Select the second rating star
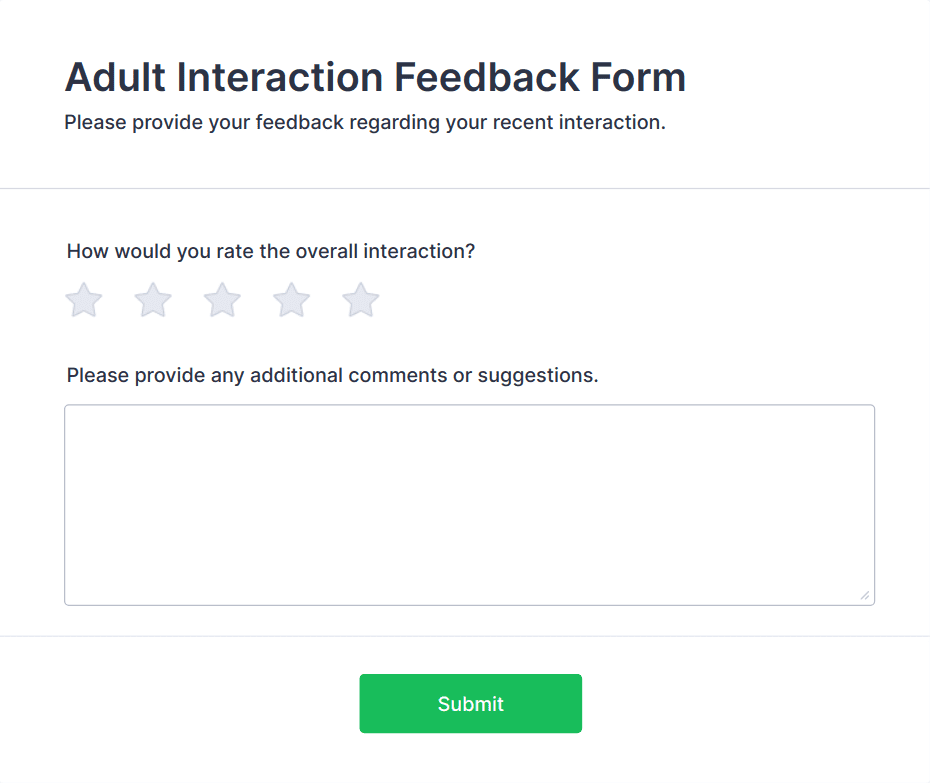Screen dimensions: 930x783 point(153,300)
